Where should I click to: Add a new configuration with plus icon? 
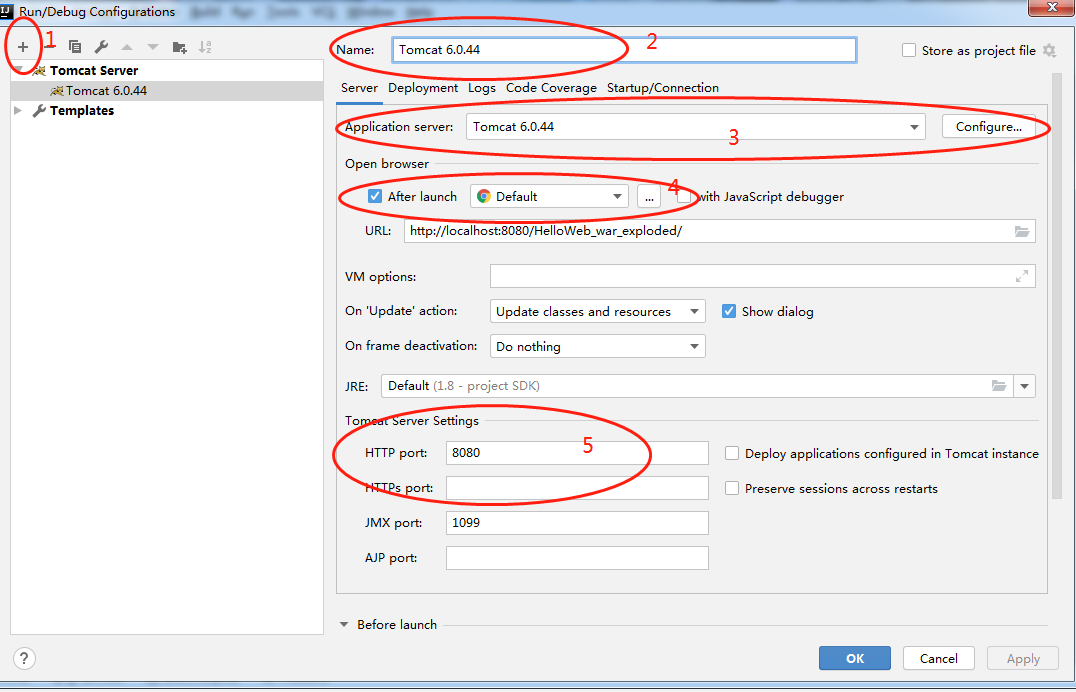23,47
